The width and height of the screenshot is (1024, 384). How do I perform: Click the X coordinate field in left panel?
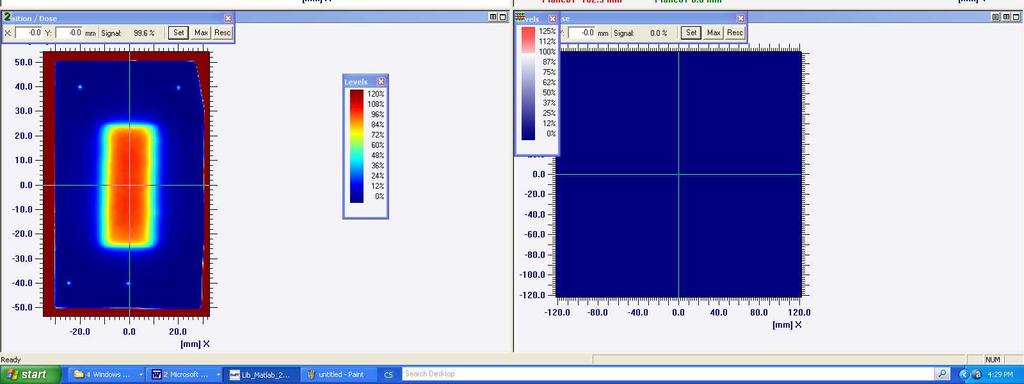[29, 33]
